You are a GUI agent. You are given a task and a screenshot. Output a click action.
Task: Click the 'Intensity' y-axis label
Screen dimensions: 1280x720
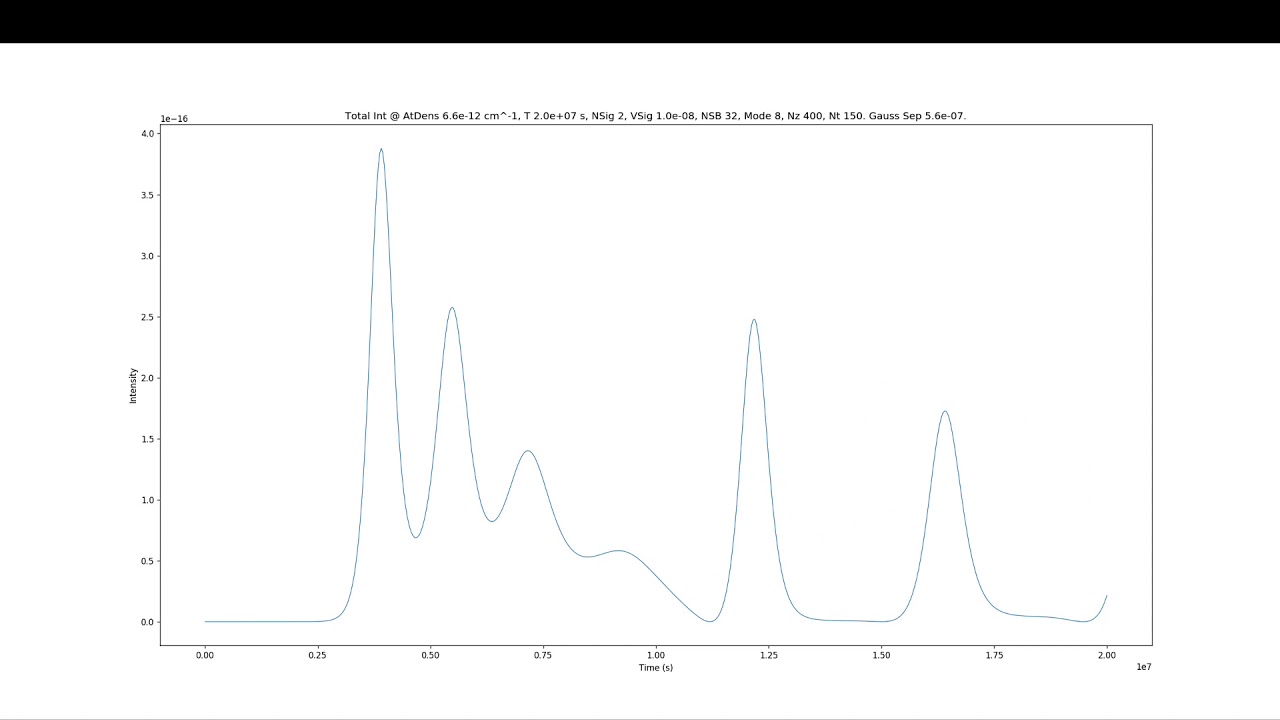tap(133, 385)
